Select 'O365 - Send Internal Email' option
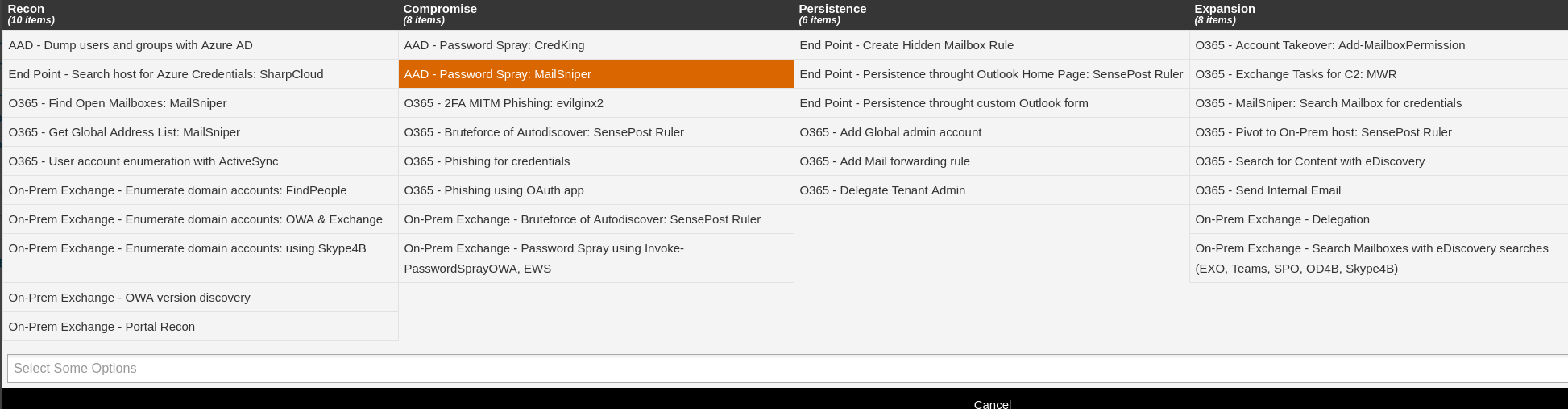This screenshot has height=409, width=1568. pos(1267,190)
